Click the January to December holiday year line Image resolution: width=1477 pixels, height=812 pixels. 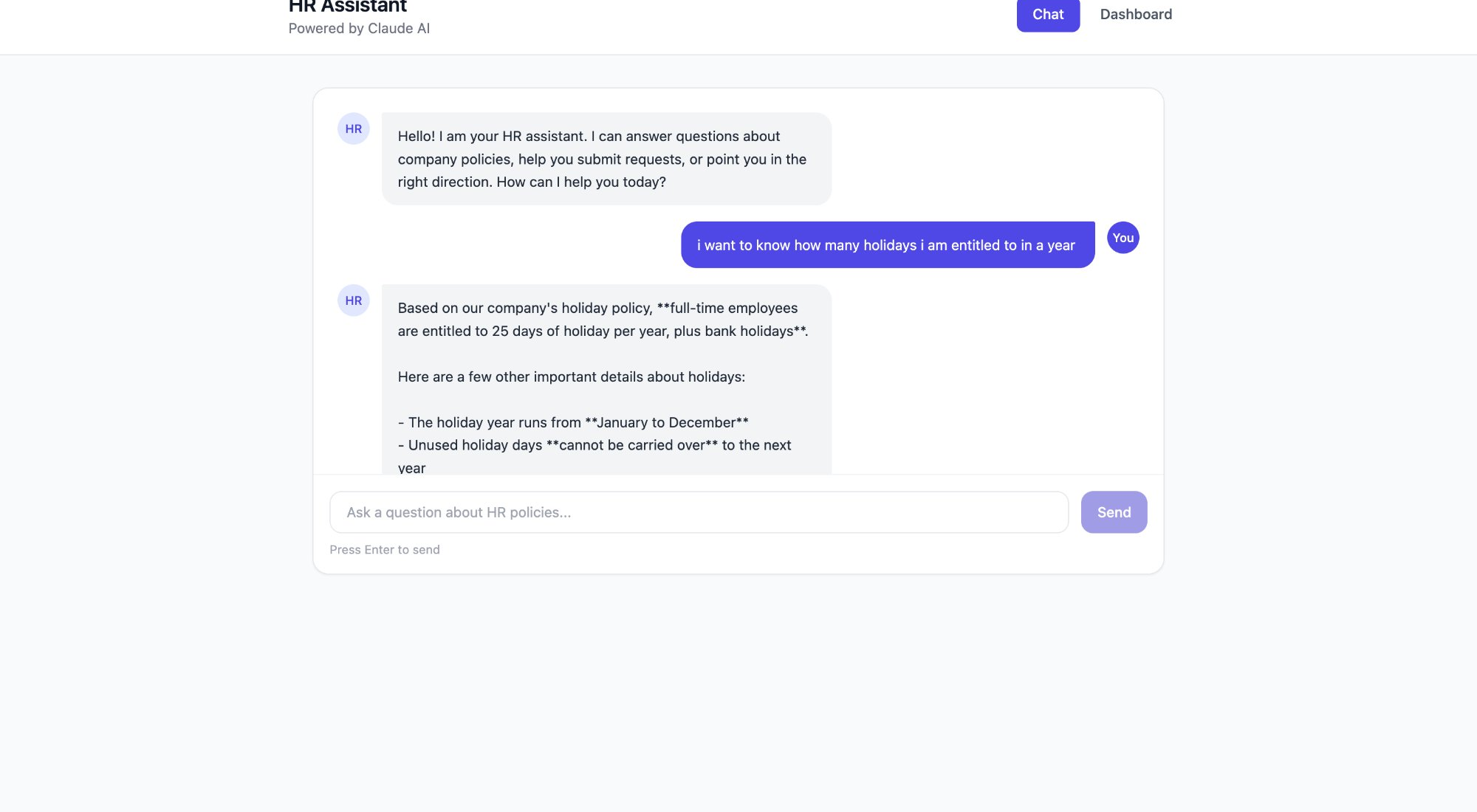tap(572, 422)
